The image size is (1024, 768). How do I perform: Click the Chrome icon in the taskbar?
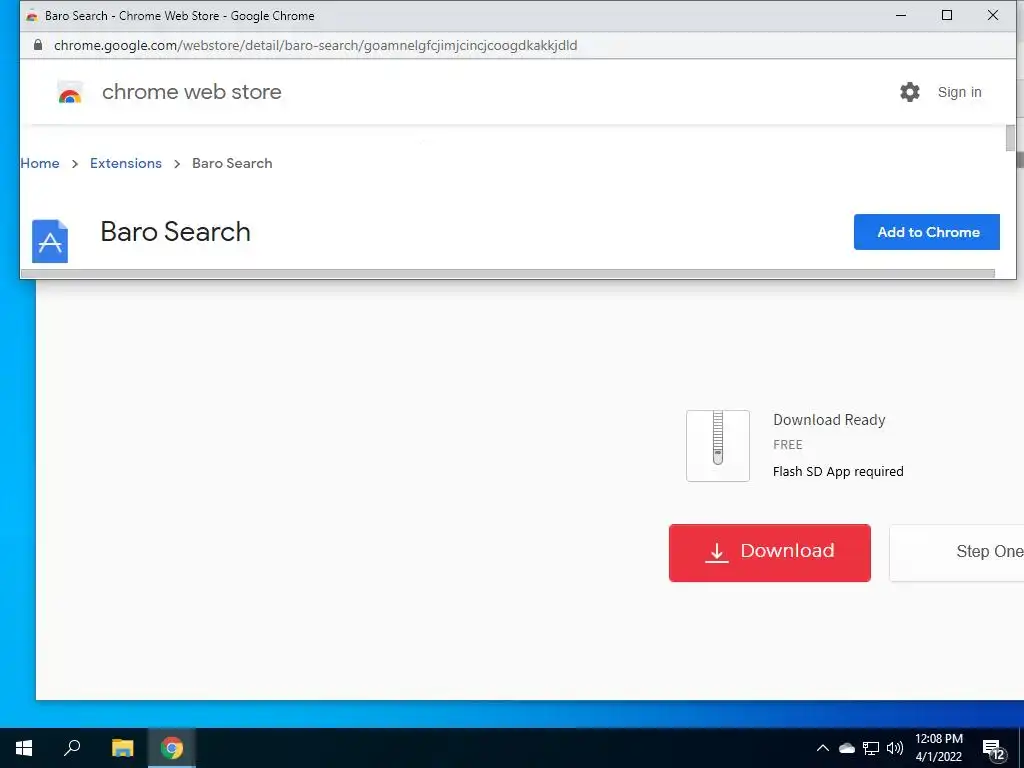point(172,748)
